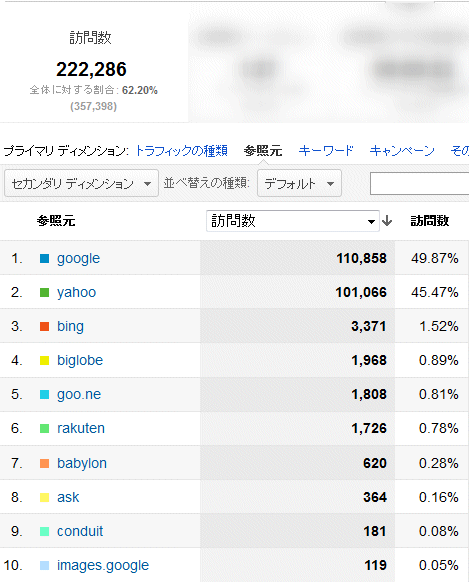This screenshot has width=469, height=582.
Task: Click the green swatch beside yahoo
Action: tap(45, 292)
